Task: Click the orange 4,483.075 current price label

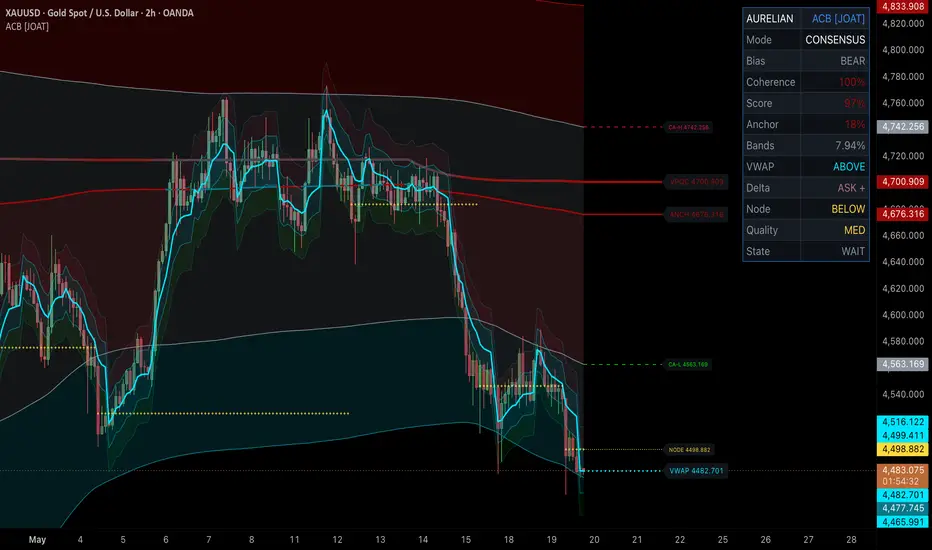Action: (x=903, y=470)
